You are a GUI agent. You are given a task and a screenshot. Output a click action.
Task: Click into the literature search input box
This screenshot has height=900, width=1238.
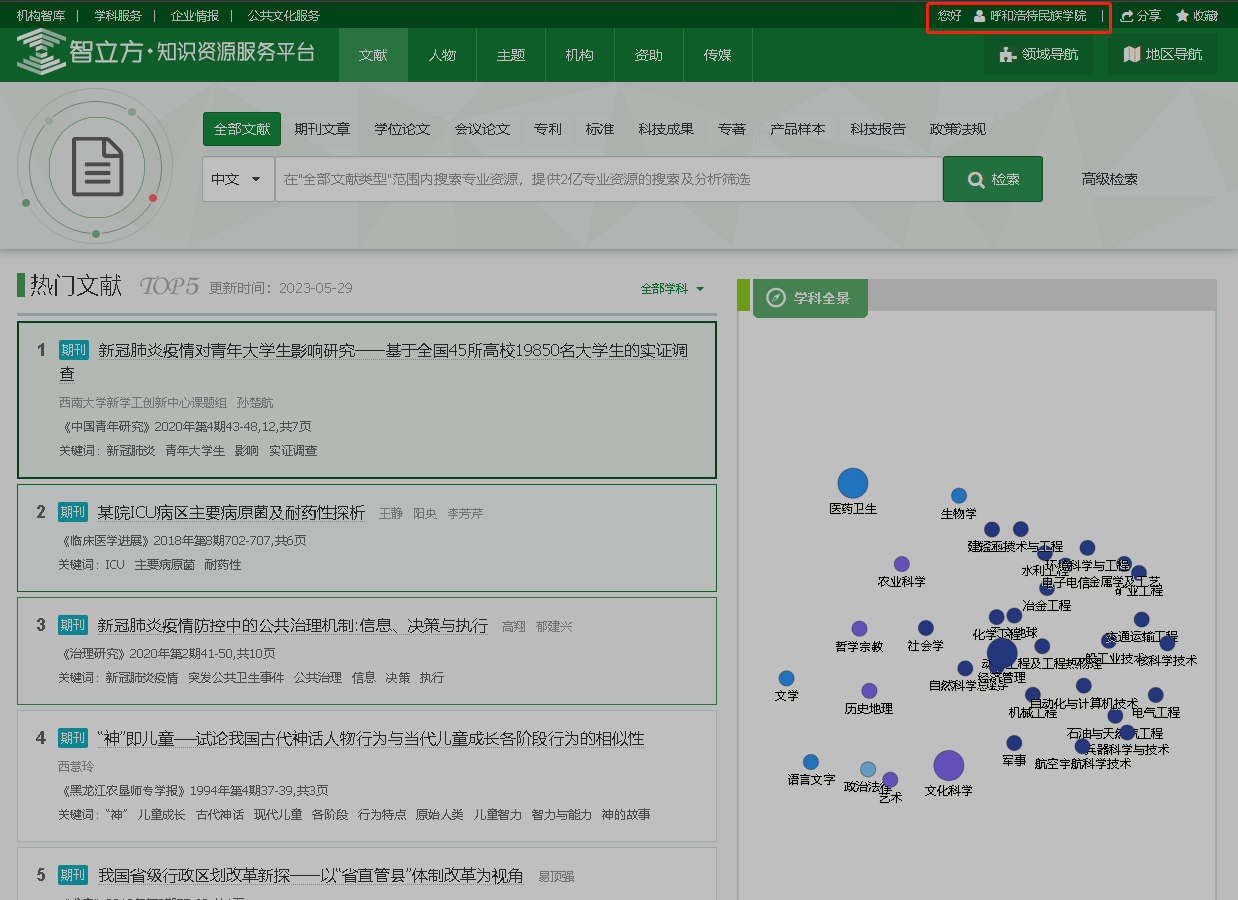tap(608, 180)
